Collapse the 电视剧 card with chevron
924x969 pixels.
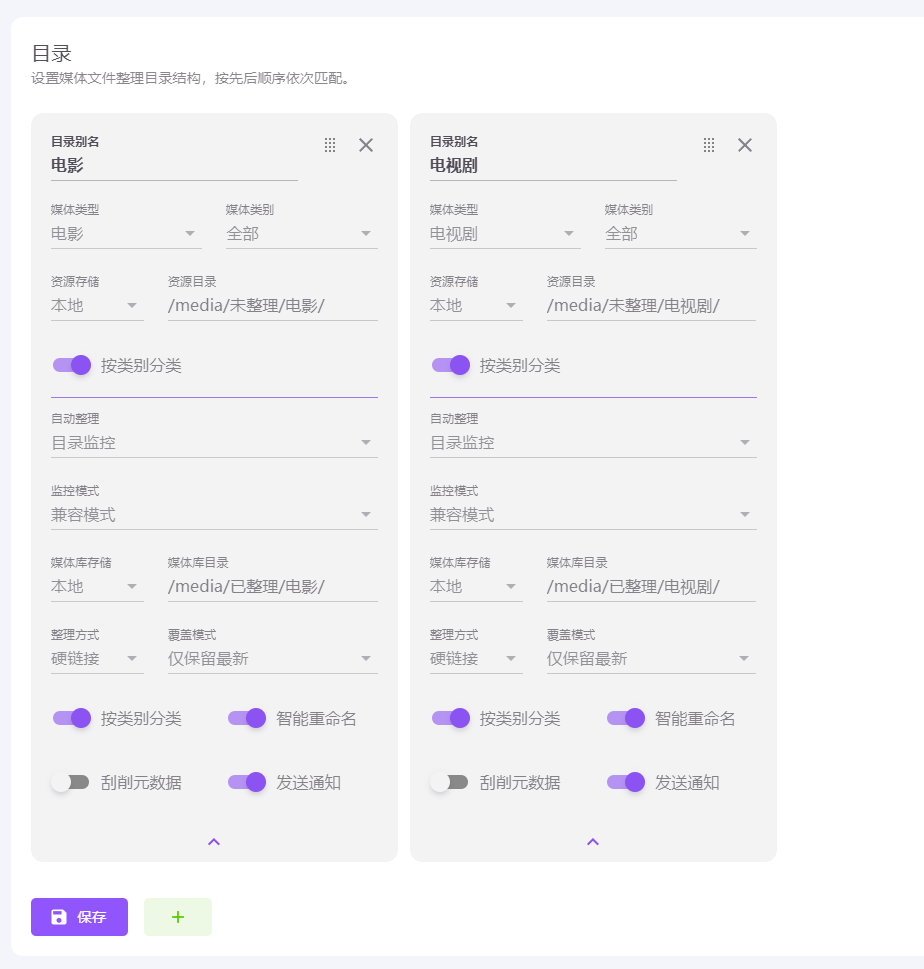click(x=593, y=842)
